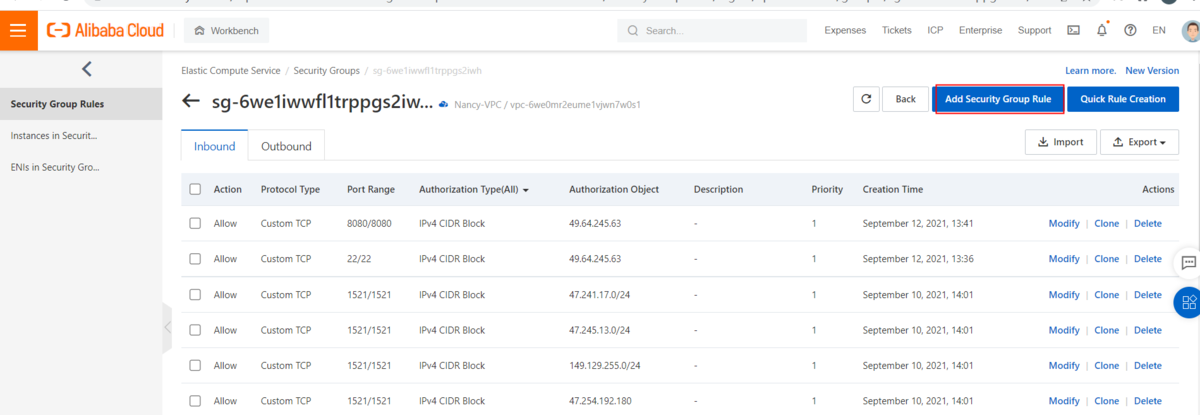Modify the 8080/8080 rule

pyautogui.click(x=1064, y=223)
